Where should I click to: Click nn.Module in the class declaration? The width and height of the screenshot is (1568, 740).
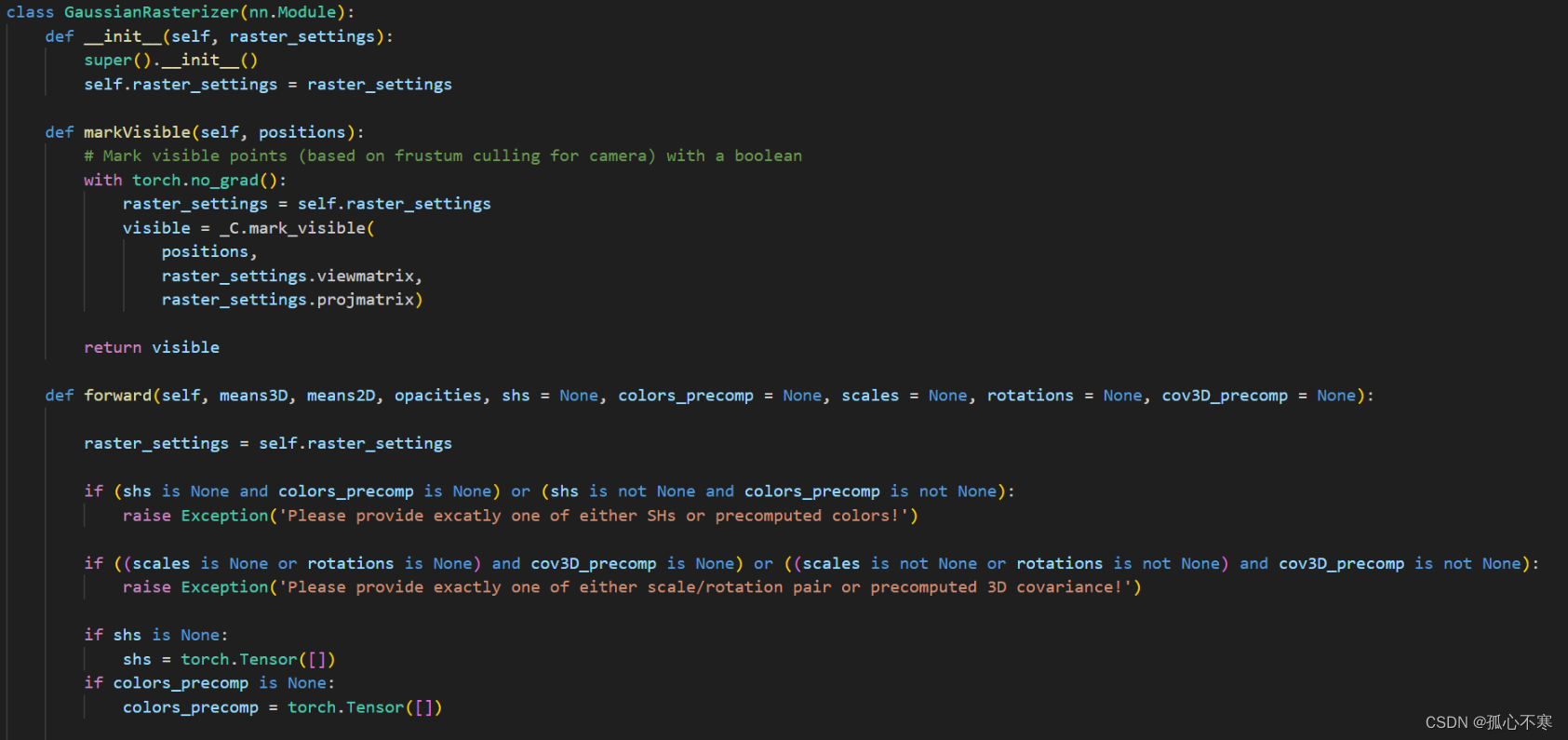pyautogui.click(x=291, y=12)
